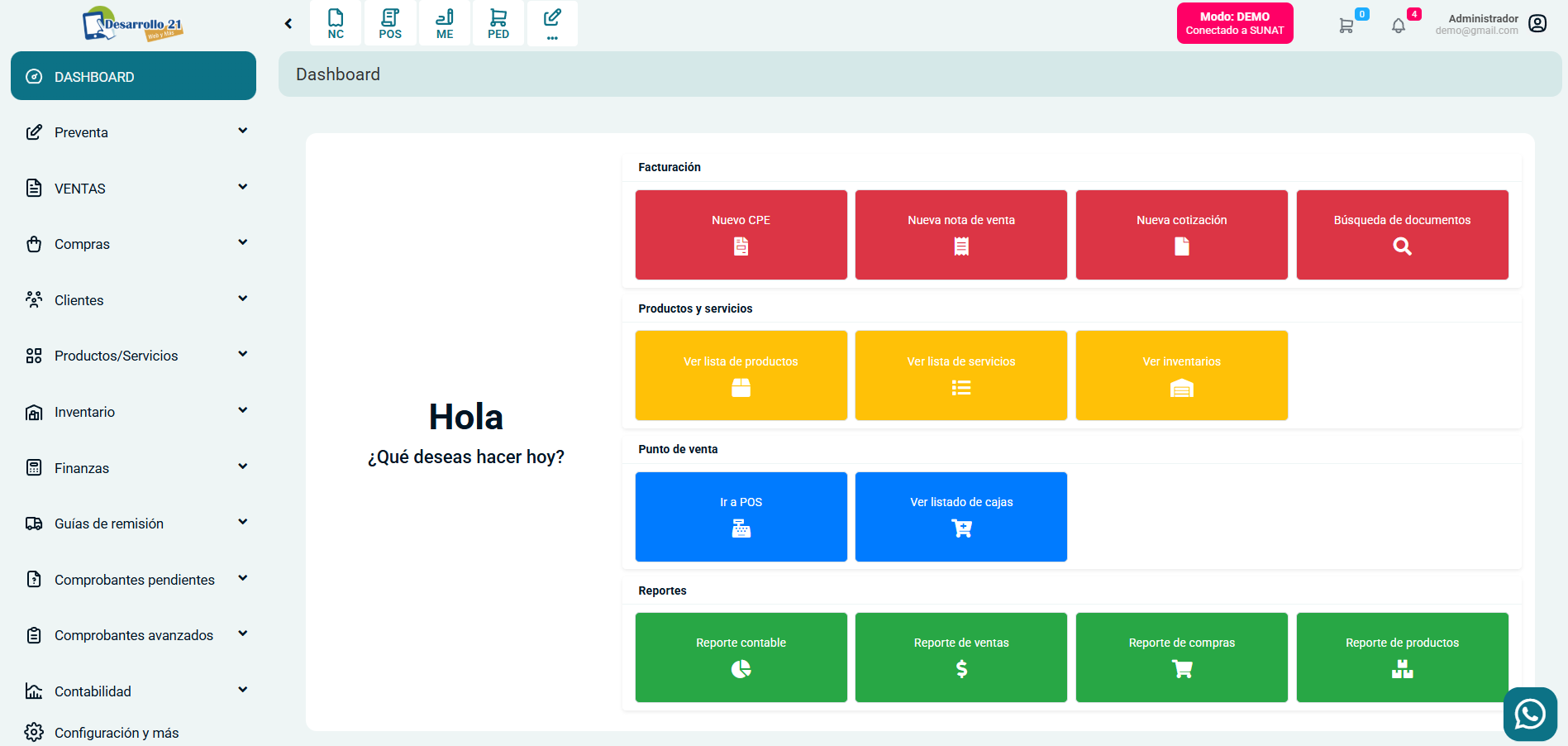The height and width of the screenshot is (746, 1568).
Task: Open Configuración y más menu item
Action: click(116, 733)
